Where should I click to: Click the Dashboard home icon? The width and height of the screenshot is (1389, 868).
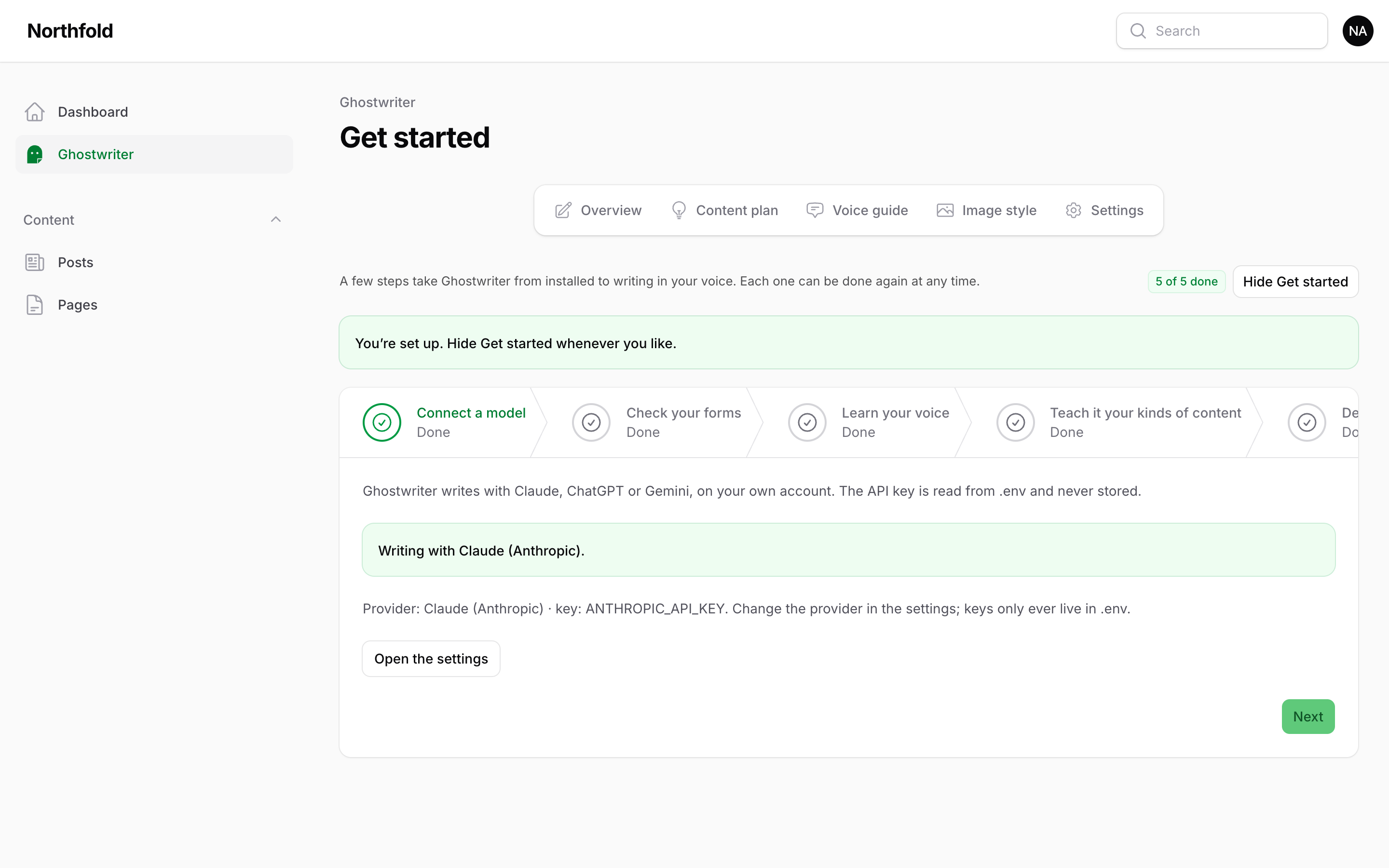coord(34,112)
